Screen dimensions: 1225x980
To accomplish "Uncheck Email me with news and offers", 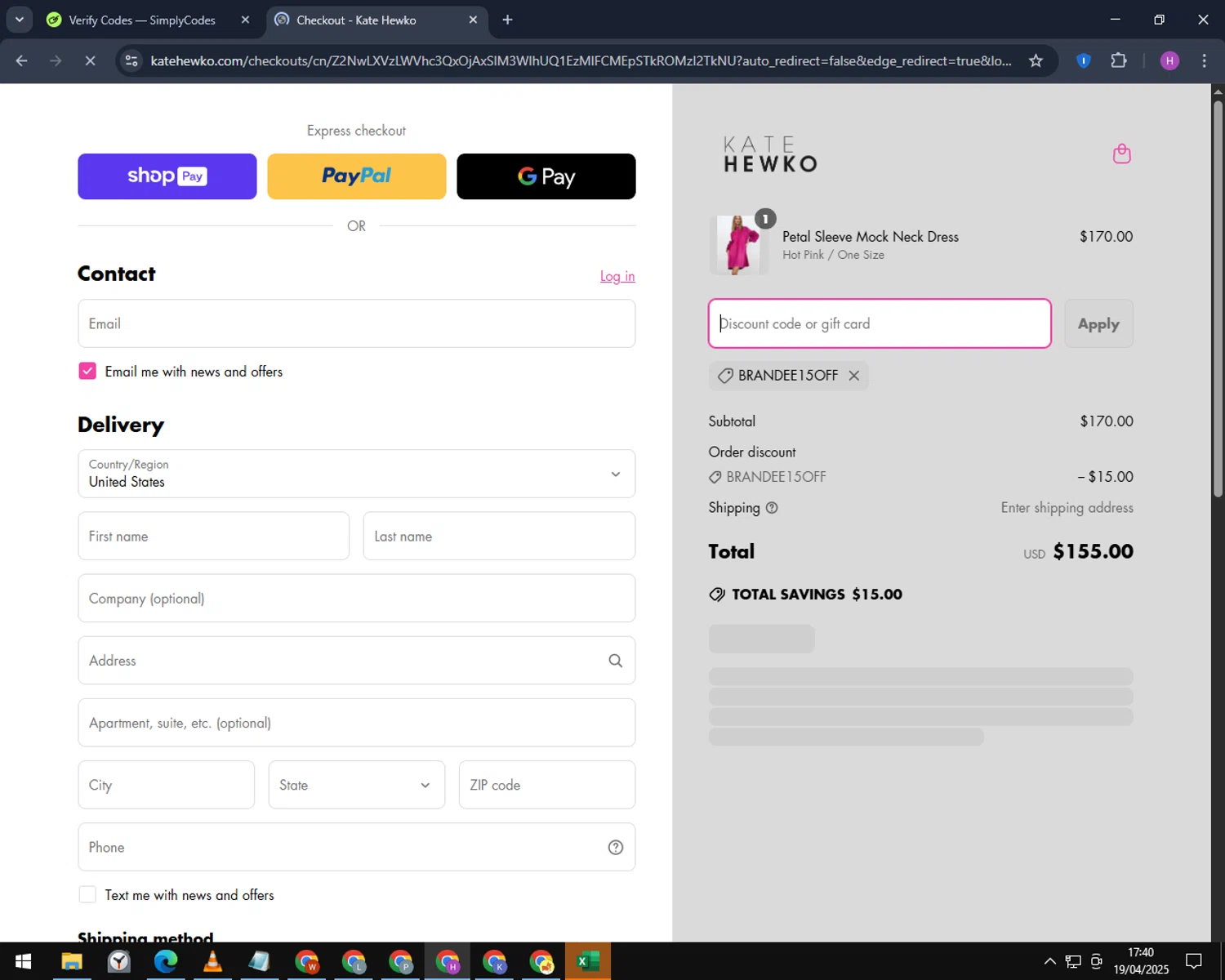I will [x=87, y=372].
